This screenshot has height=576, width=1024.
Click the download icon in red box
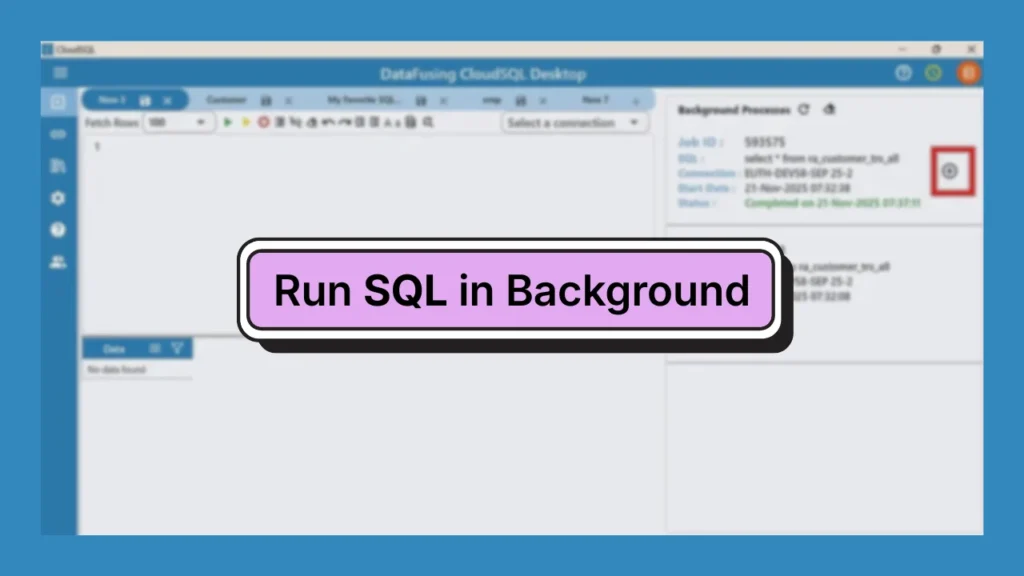[x=950, y=171]
